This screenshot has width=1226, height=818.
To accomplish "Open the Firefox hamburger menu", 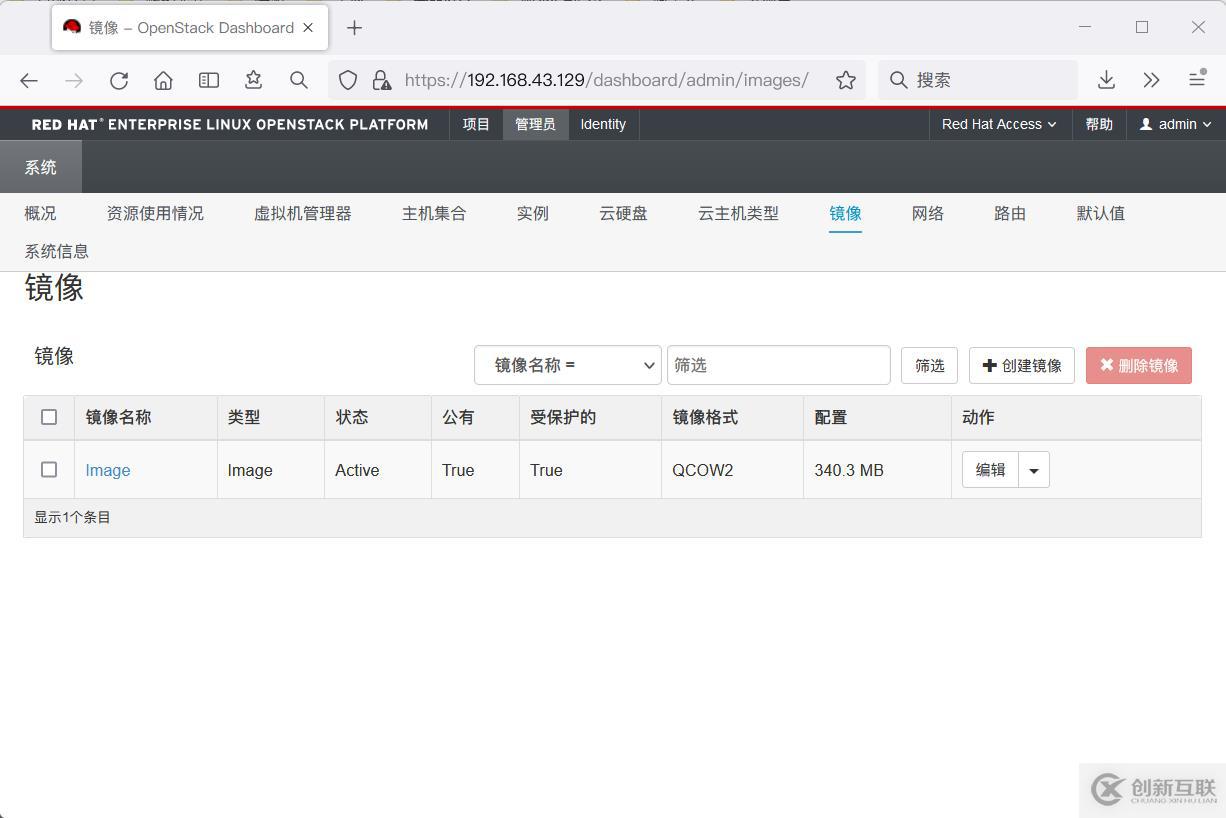I will click(x=1197, y=80).
